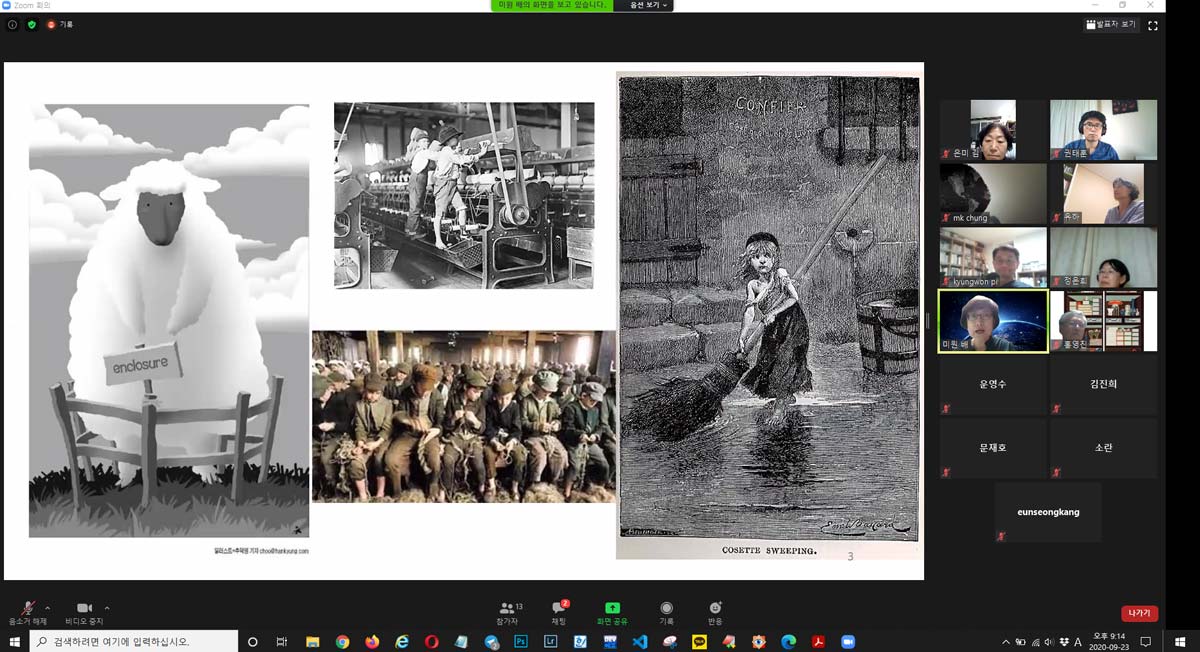Click the green banner about viewing 미원 배's screen
Screen dimensions: 1200x652
click(x=554, y=5)
